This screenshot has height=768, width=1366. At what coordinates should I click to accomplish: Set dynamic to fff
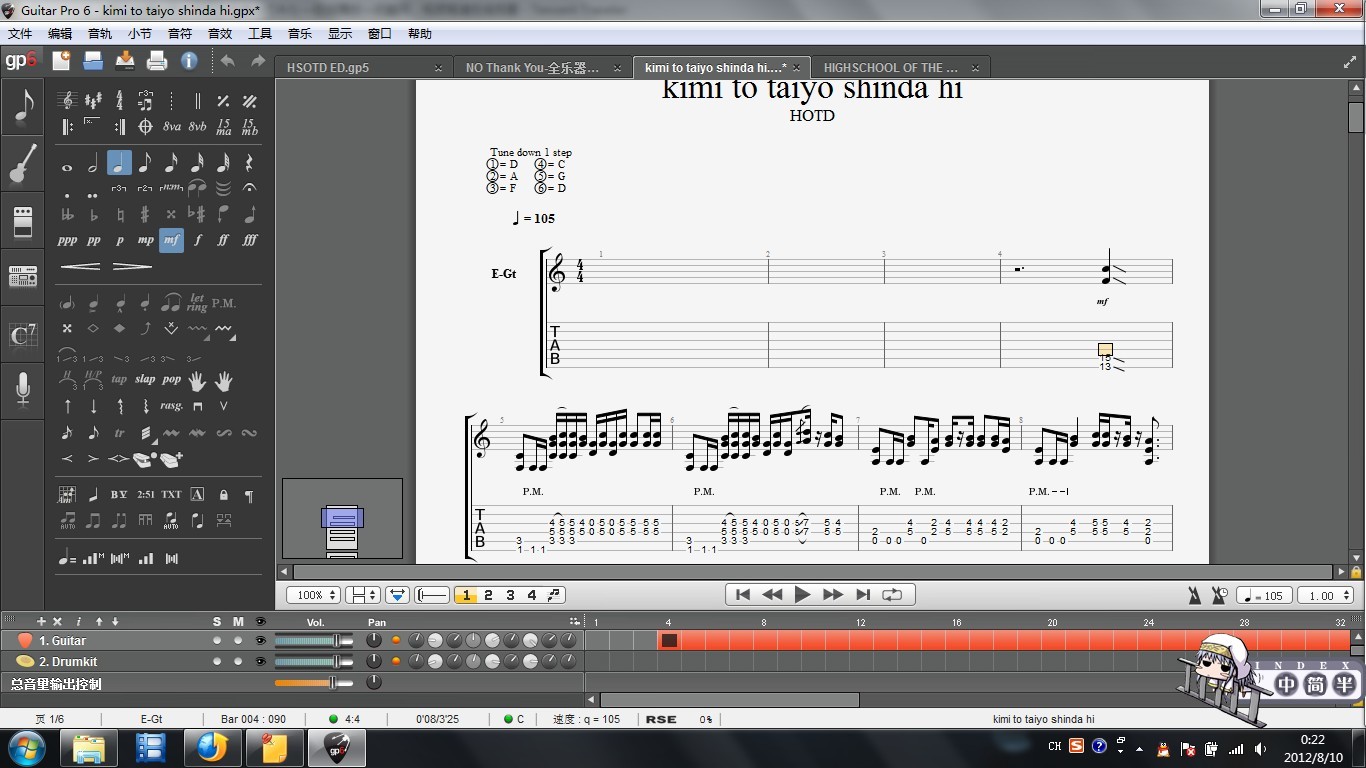coord(249,240)
